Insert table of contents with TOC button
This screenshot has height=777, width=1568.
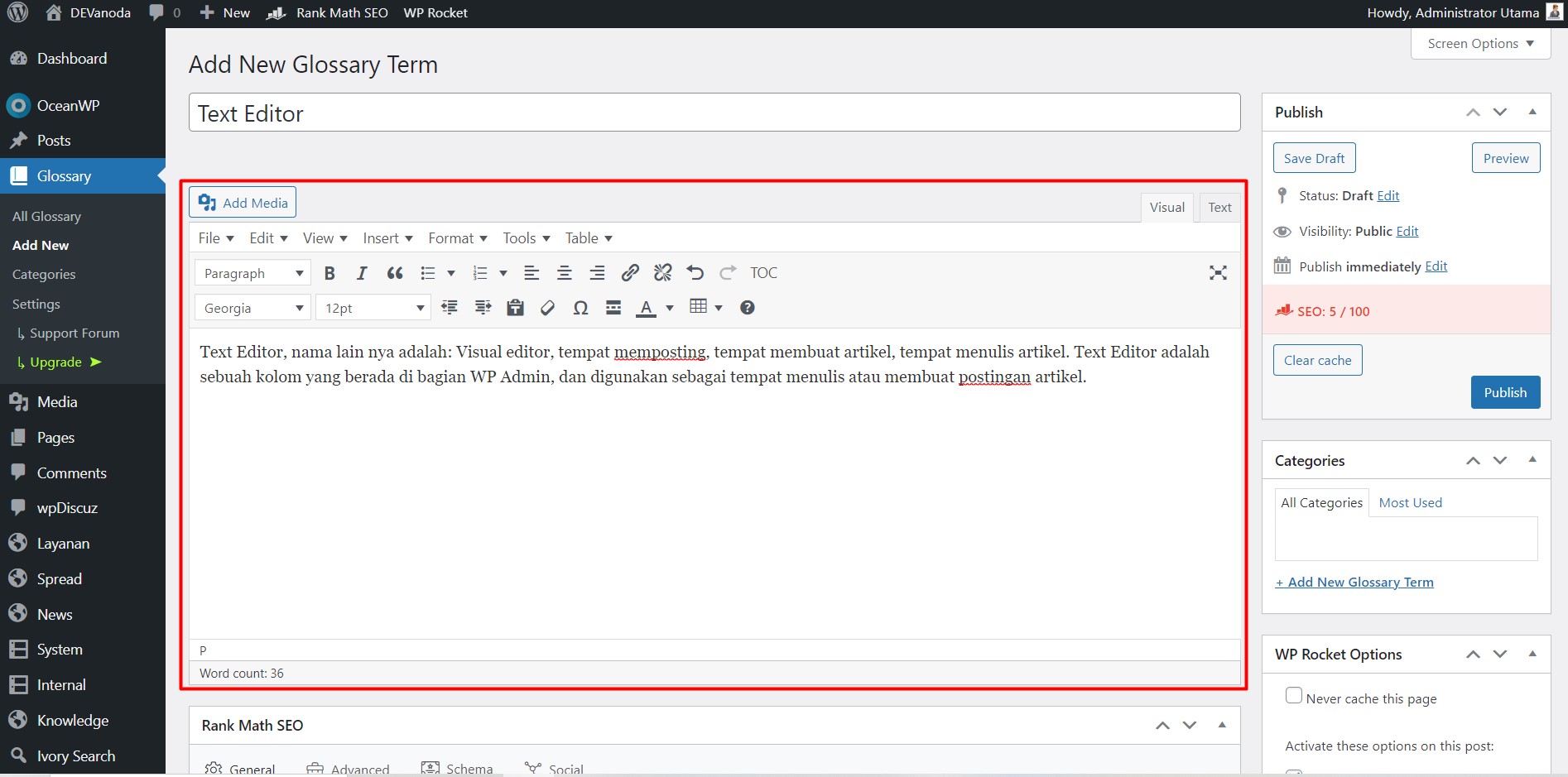click(763, 273)
